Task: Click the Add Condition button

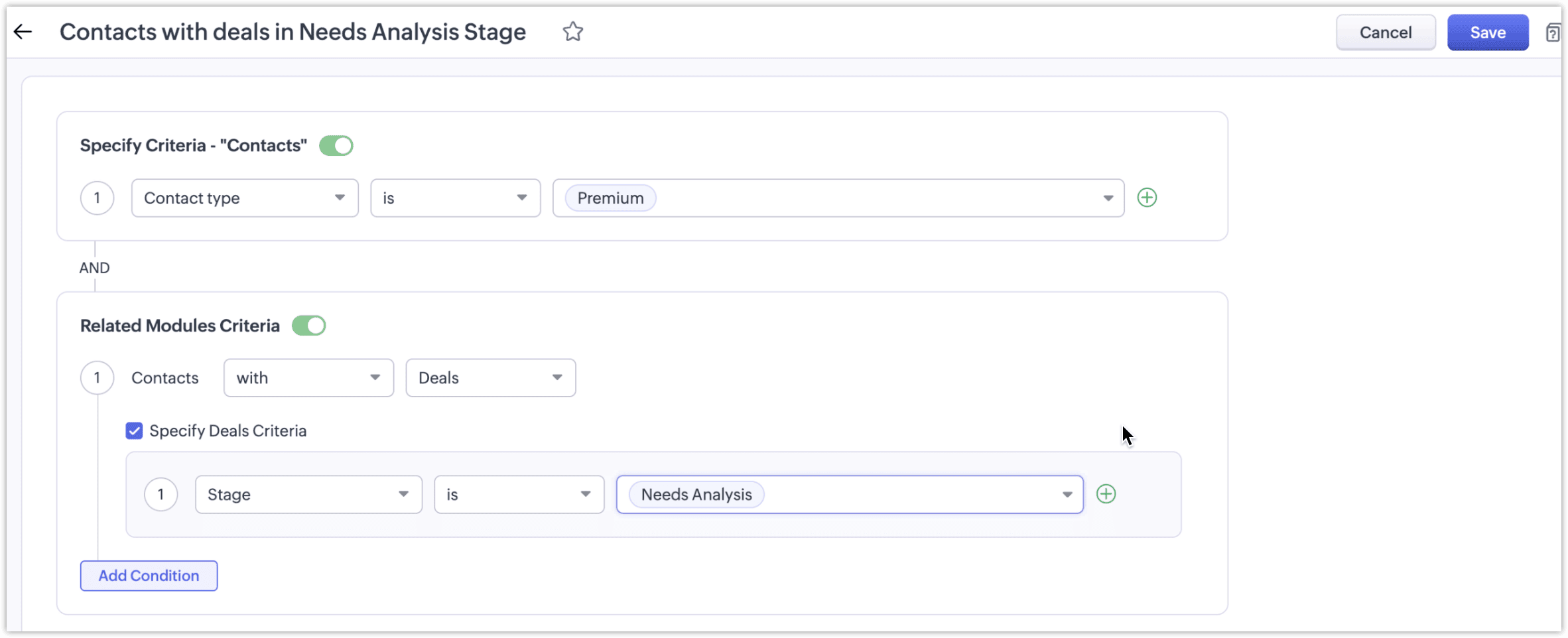Action: click(x=149, y=576)
